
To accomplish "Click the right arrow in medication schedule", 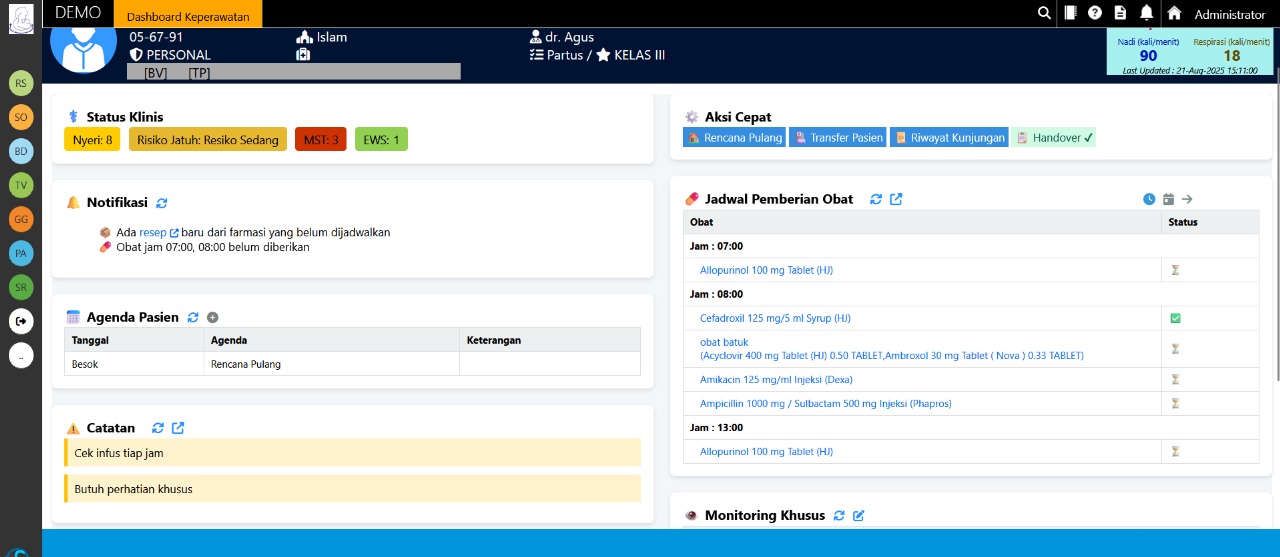I will 1187,199.
